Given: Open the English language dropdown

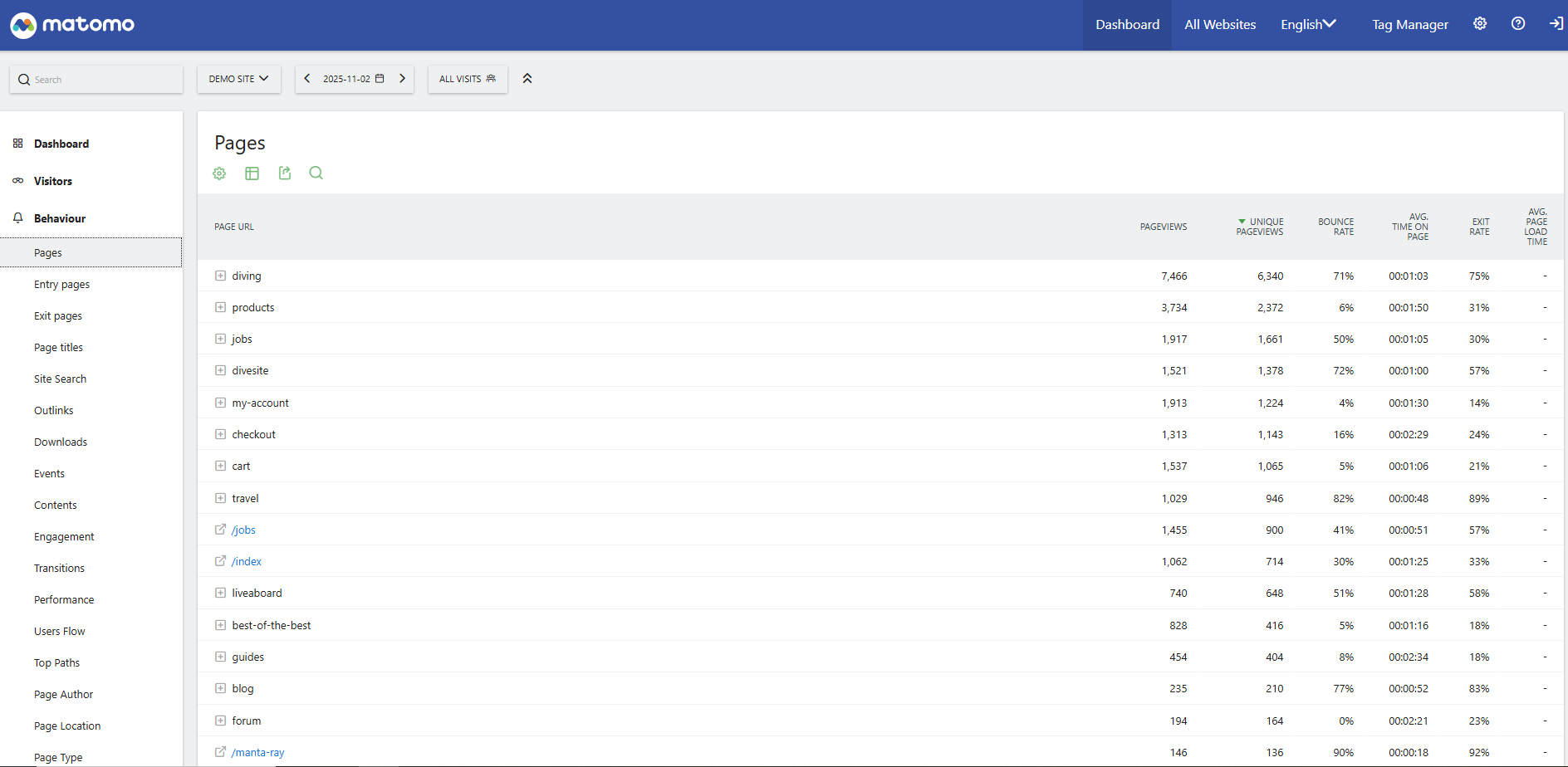Looking at the screenshot, I should 1308,25.
